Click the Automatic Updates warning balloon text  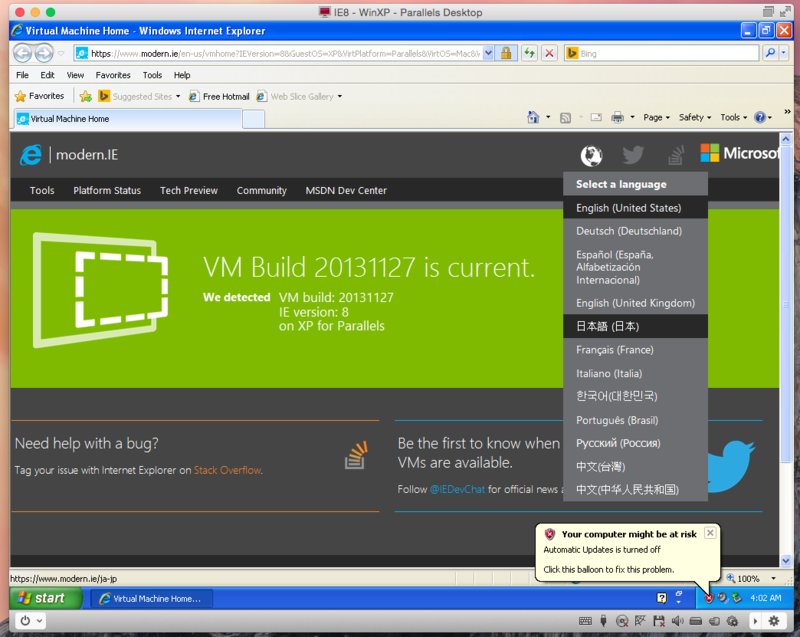click(602, 550)
